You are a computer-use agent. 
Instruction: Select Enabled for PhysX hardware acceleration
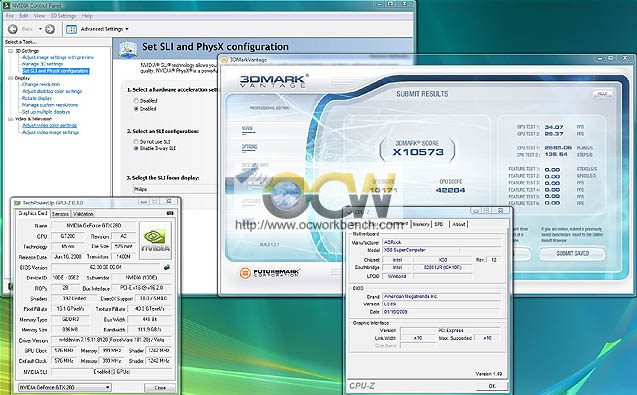pyautogui.click(x=136, y=109)
